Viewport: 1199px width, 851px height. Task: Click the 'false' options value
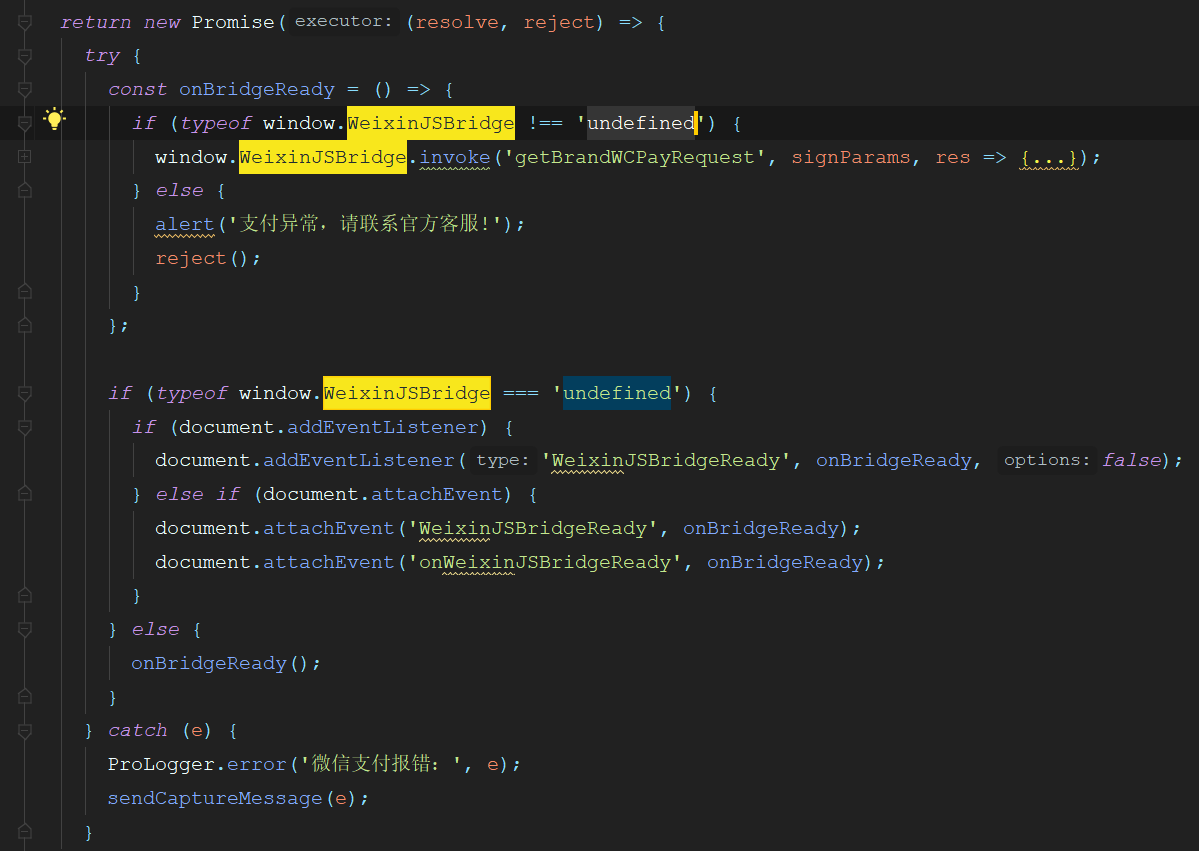[1132, 460]
